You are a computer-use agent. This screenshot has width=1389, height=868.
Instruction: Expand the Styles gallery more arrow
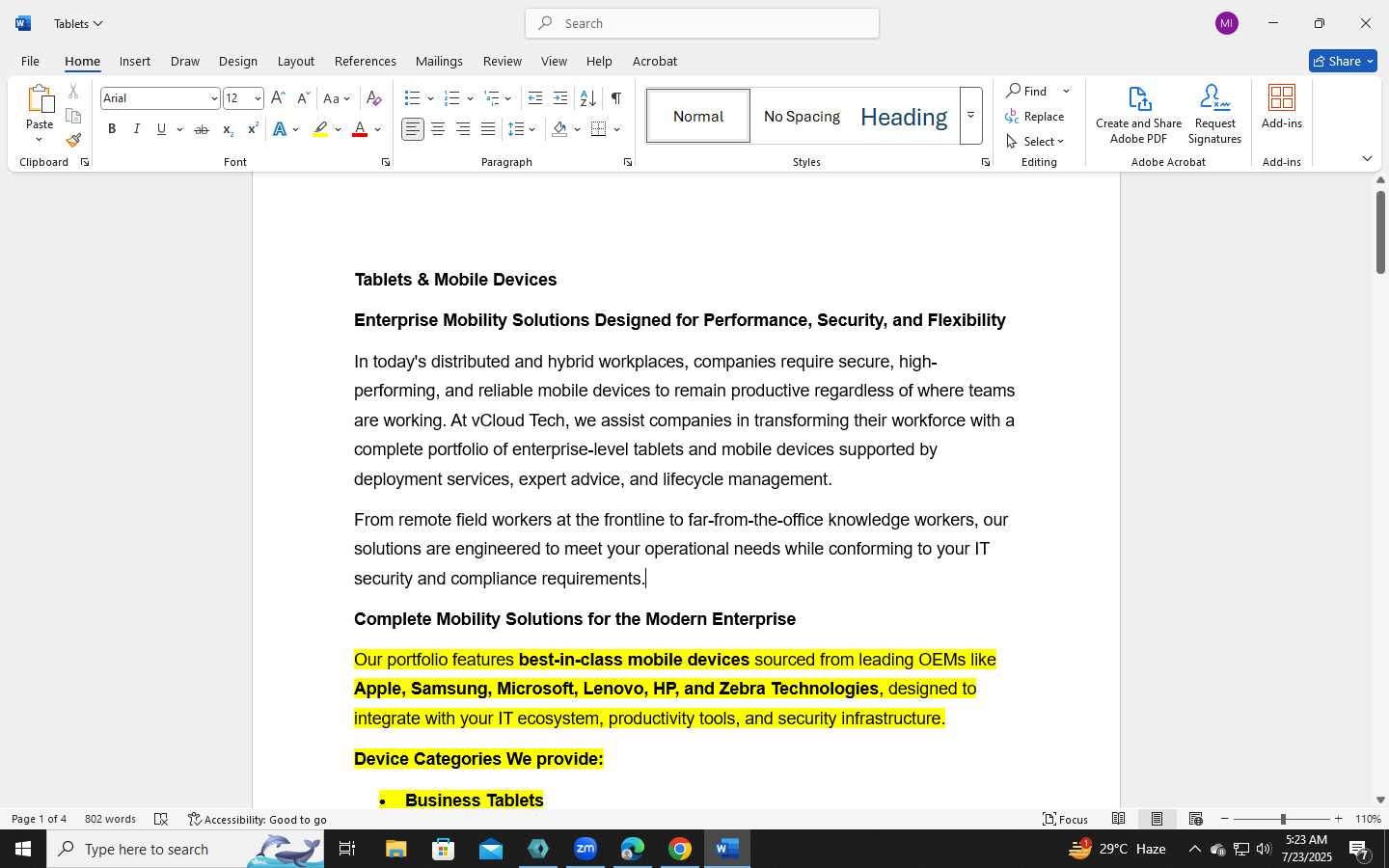(971, 116)
